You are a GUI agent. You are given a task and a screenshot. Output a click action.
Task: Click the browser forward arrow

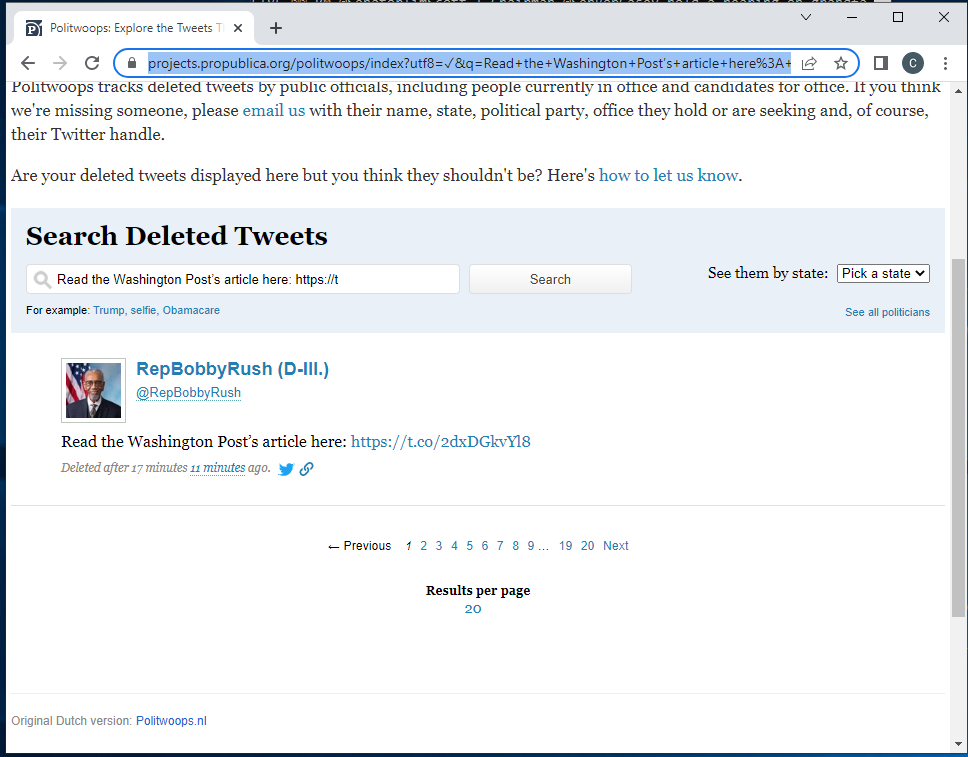(60, 63)
